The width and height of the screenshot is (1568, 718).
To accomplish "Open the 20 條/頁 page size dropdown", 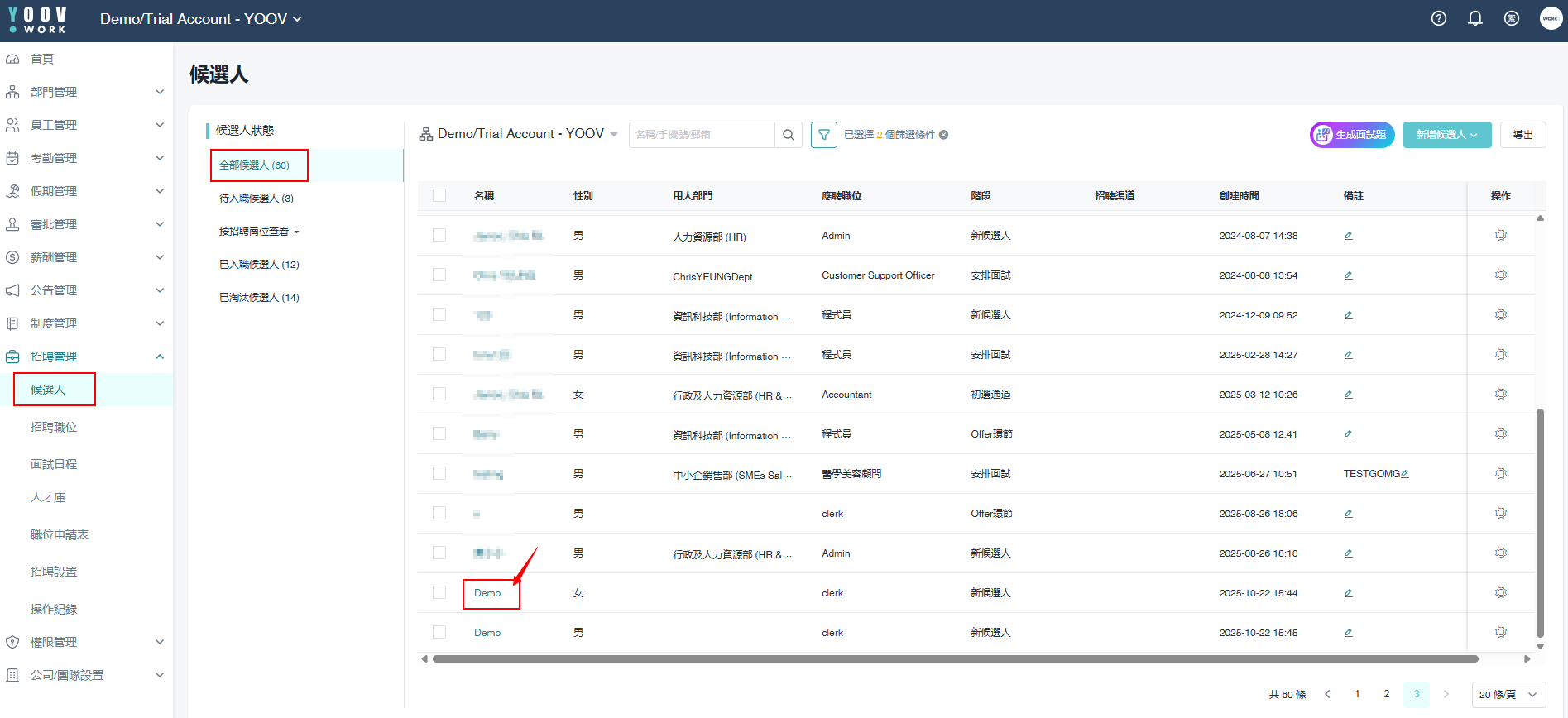I will (x=1508, y=695).
